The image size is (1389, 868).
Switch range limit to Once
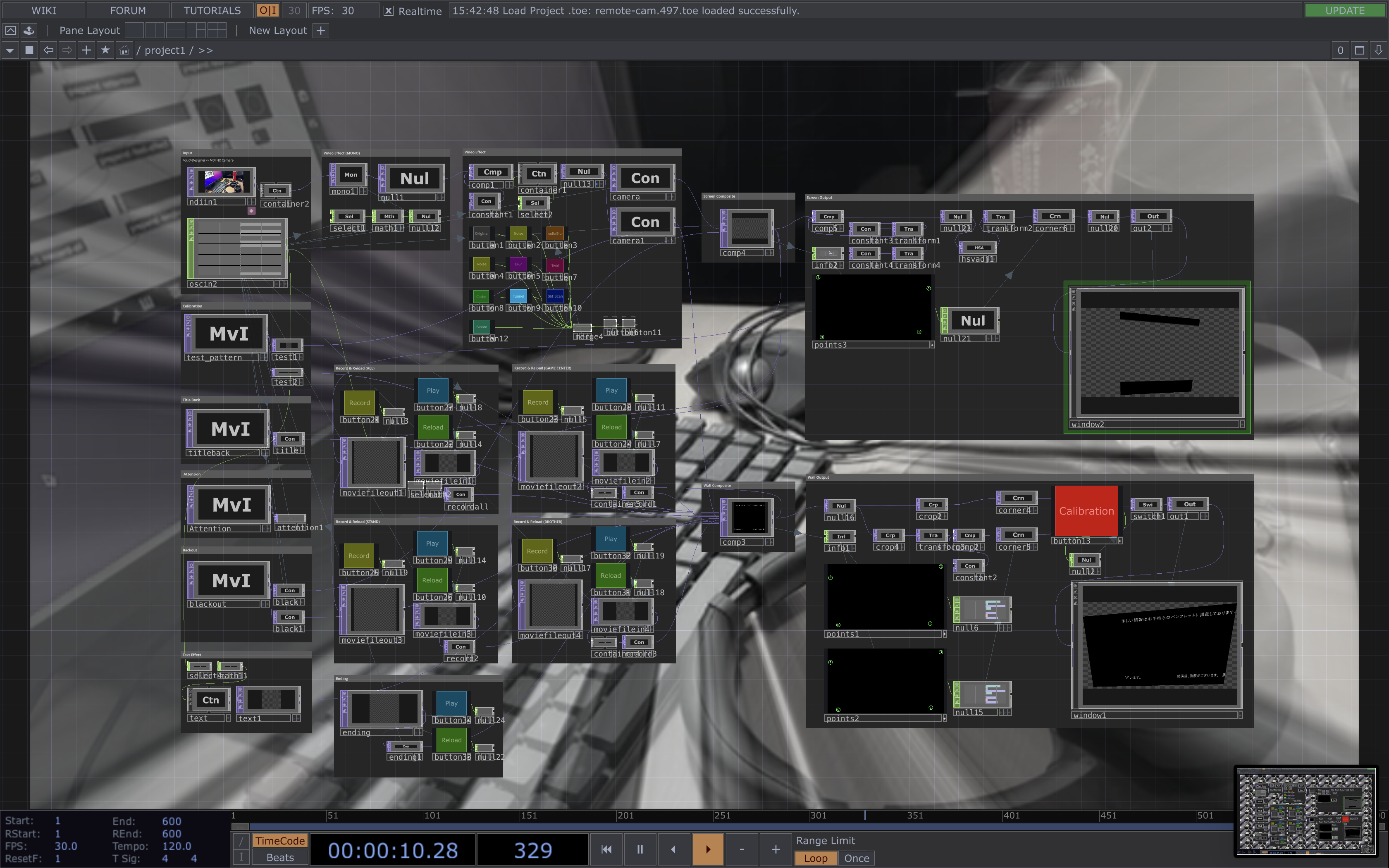[x=857, y=858]
